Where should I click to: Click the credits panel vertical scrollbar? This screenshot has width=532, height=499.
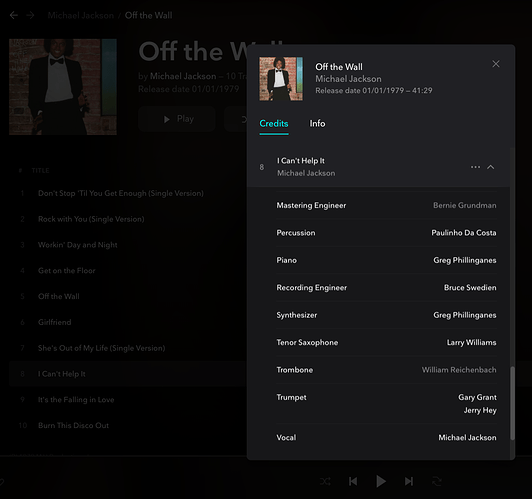coord(512,403)
